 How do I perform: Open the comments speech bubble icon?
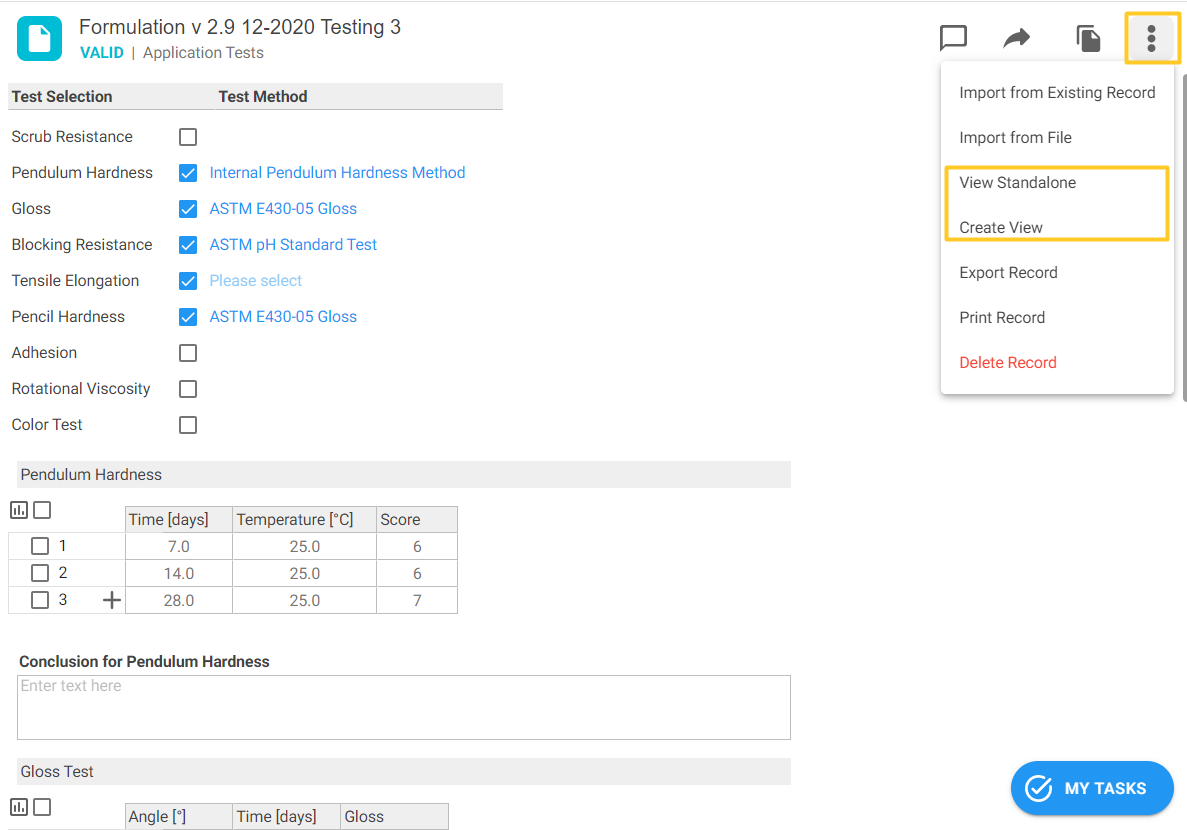953,37
